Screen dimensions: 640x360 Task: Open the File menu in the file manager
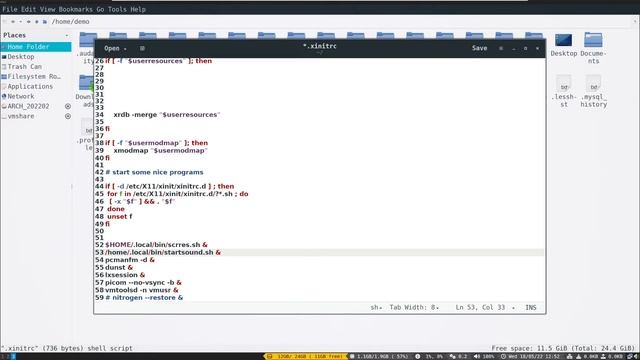[10, 9]
